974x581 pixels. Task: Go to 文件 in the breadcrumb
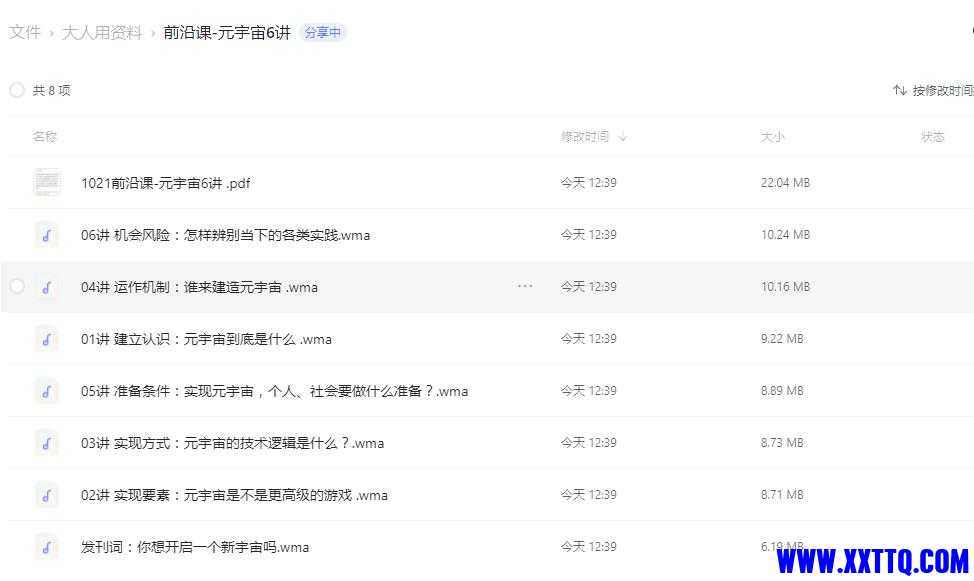(25, 32)
